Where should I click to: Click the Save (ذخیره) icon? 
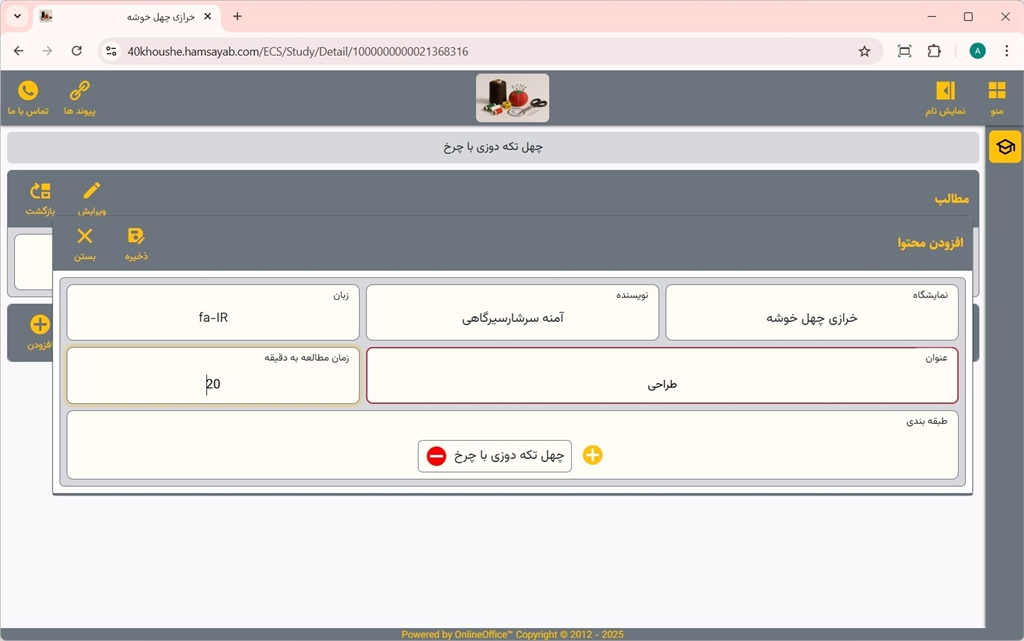136,237
